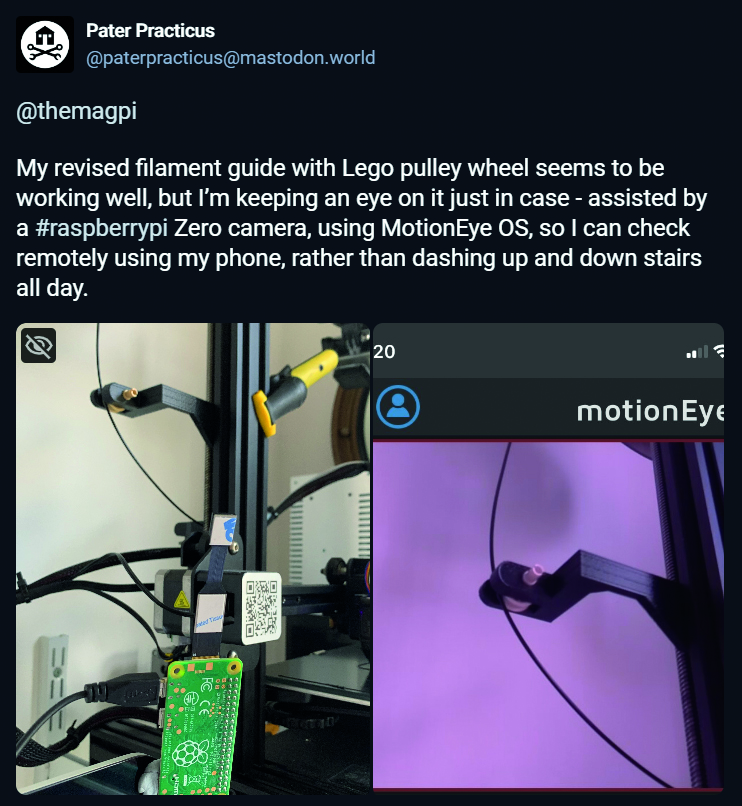The image size is (742, 806).
Task: Click the purple camera feed view
Action: 548,614
